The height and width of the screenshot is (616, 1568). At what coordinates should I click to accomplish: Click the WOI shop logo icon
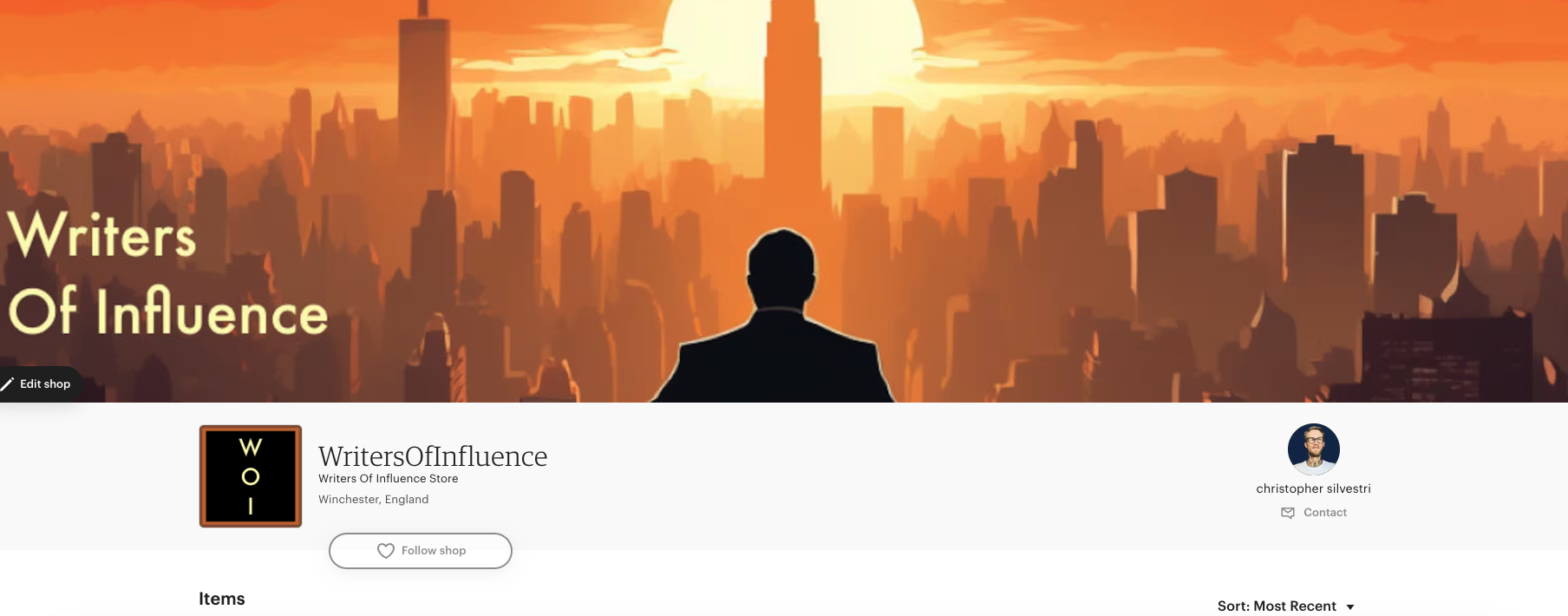coord(251,476)
